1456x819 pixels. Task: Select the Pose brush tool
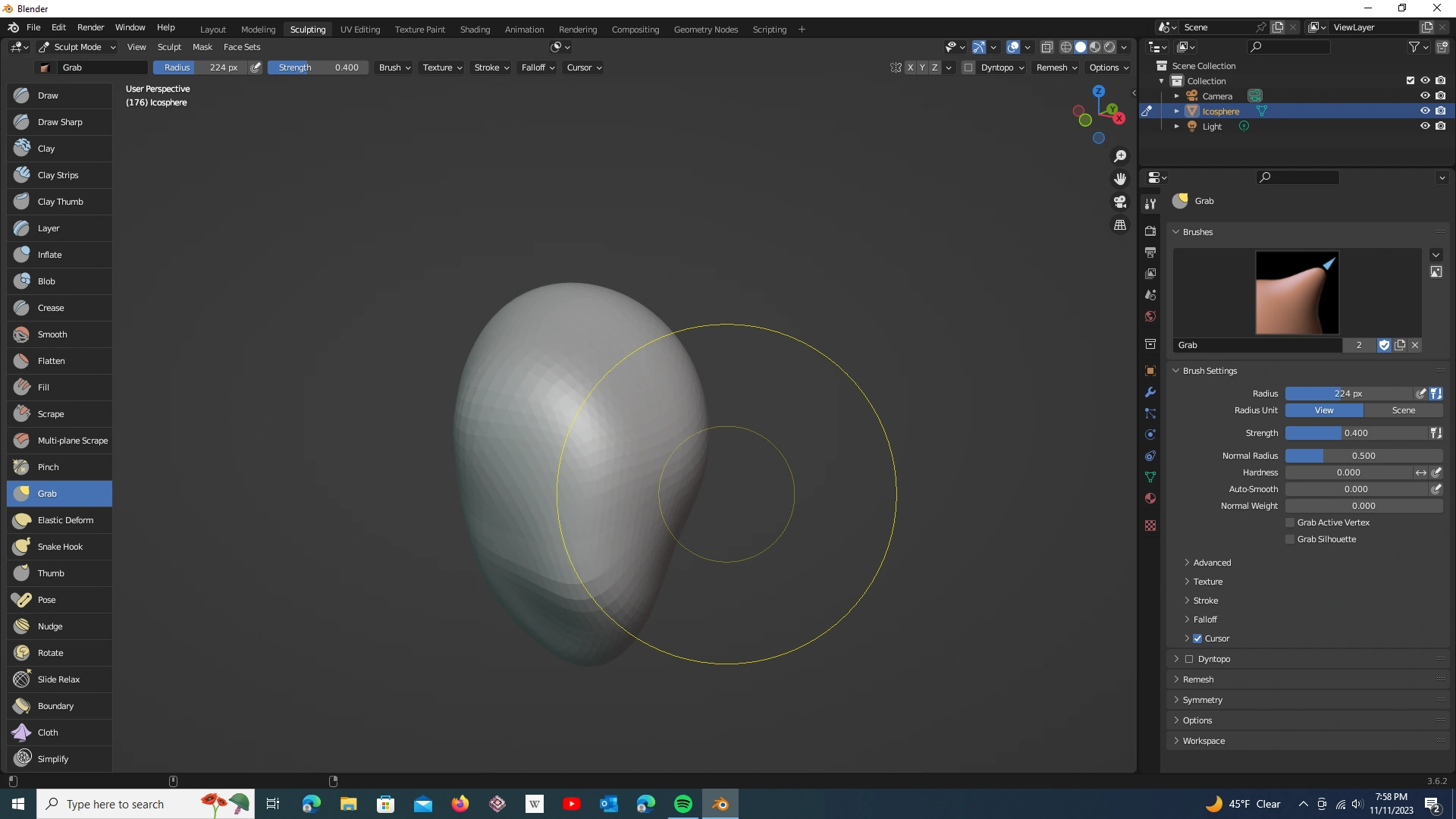[46, 600]
